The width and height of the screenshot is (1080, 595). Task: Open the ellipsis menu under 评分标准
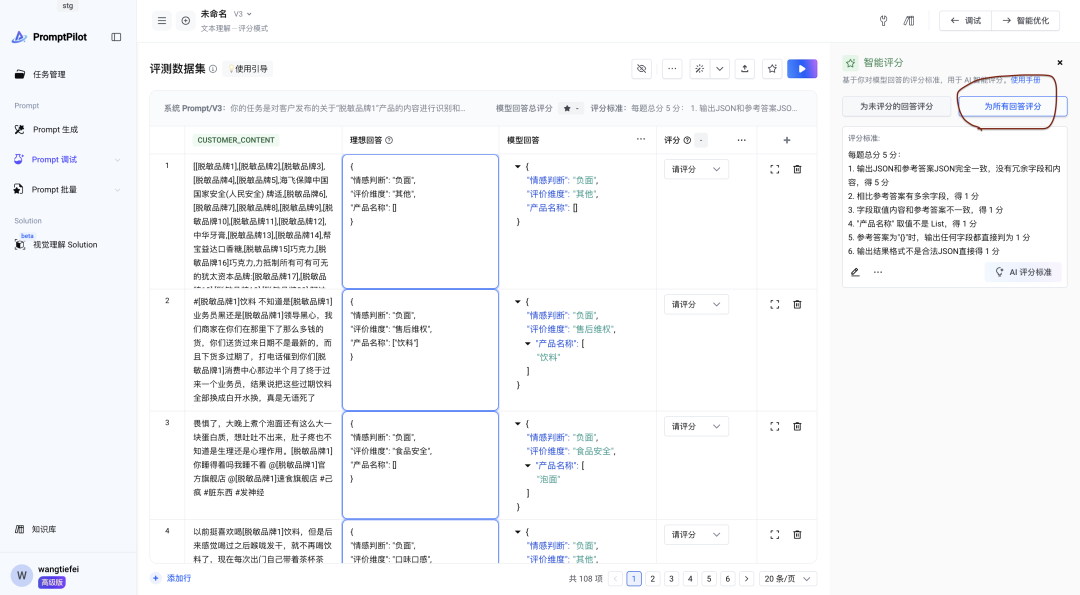point(878,272)
